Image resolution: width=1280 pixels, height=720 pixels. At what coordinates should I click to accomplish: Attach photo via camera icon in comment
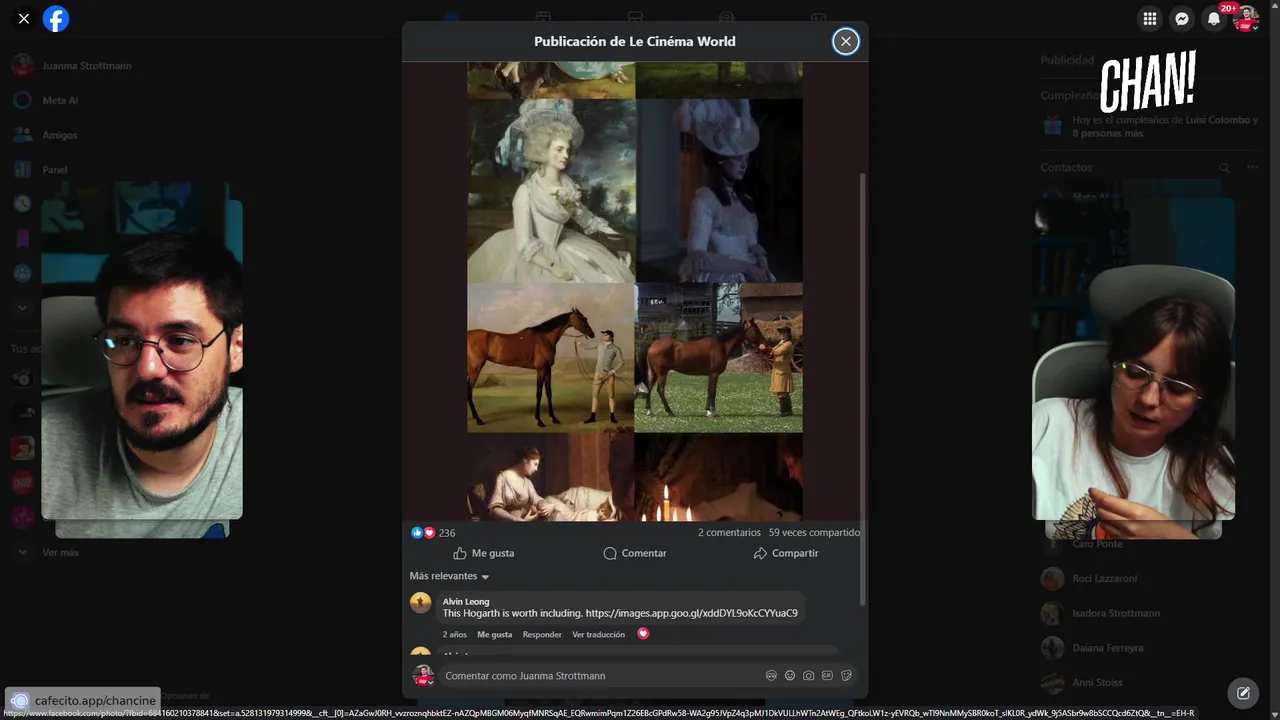tap(809, 676)
